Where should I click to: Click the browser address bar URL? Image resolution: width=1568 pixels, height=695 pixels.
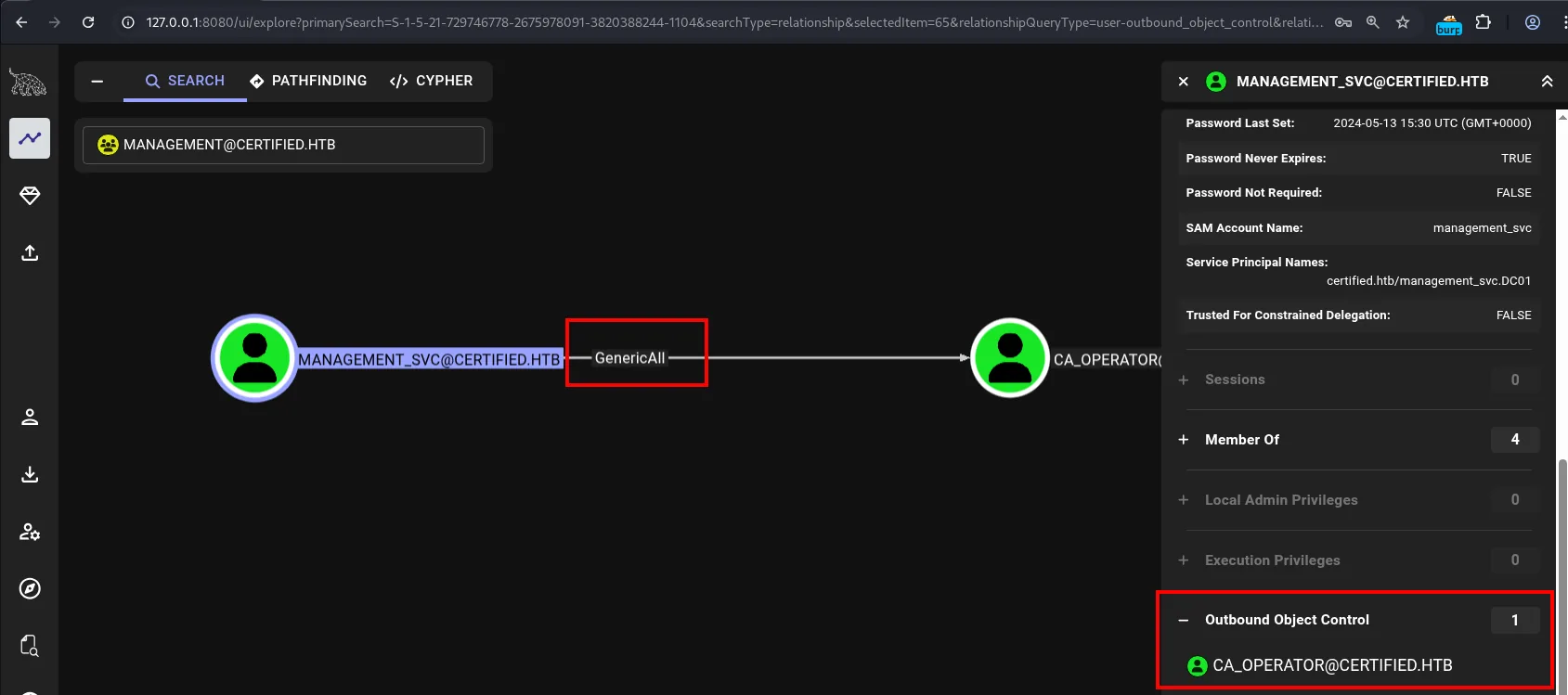[x=734, y=22]
